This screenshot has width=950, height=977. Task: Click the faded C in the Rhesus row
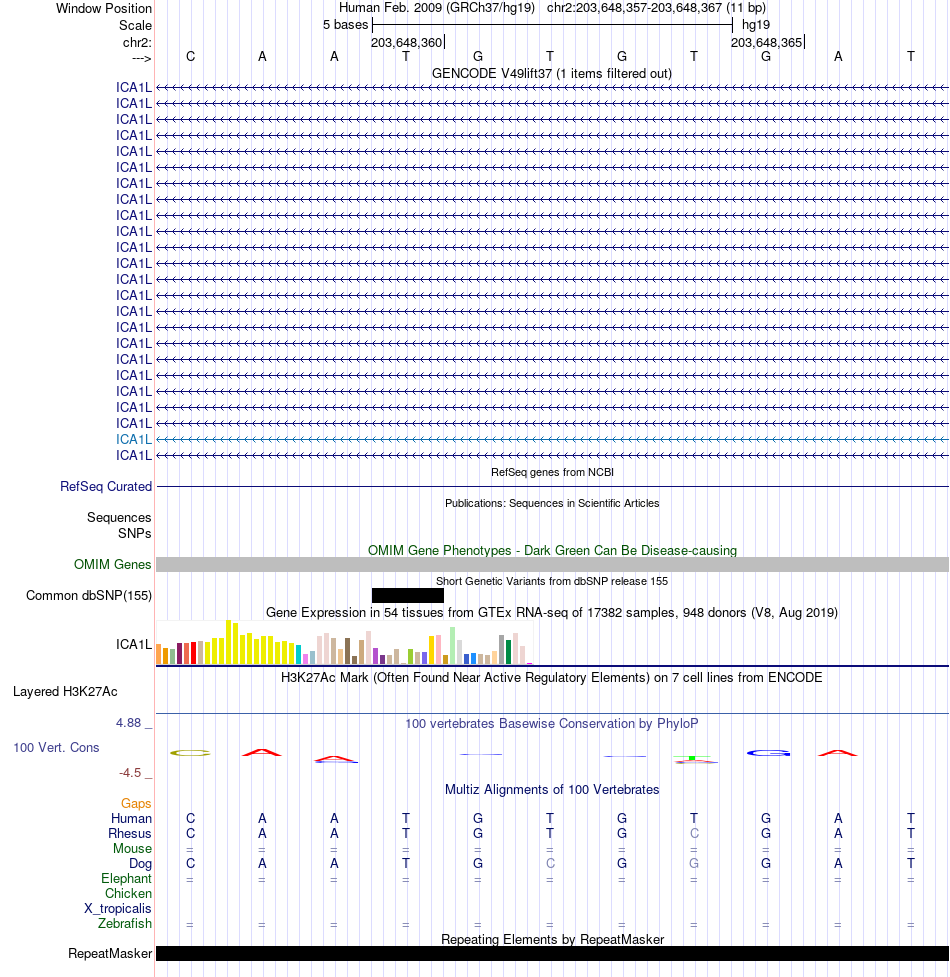point(694,834)
